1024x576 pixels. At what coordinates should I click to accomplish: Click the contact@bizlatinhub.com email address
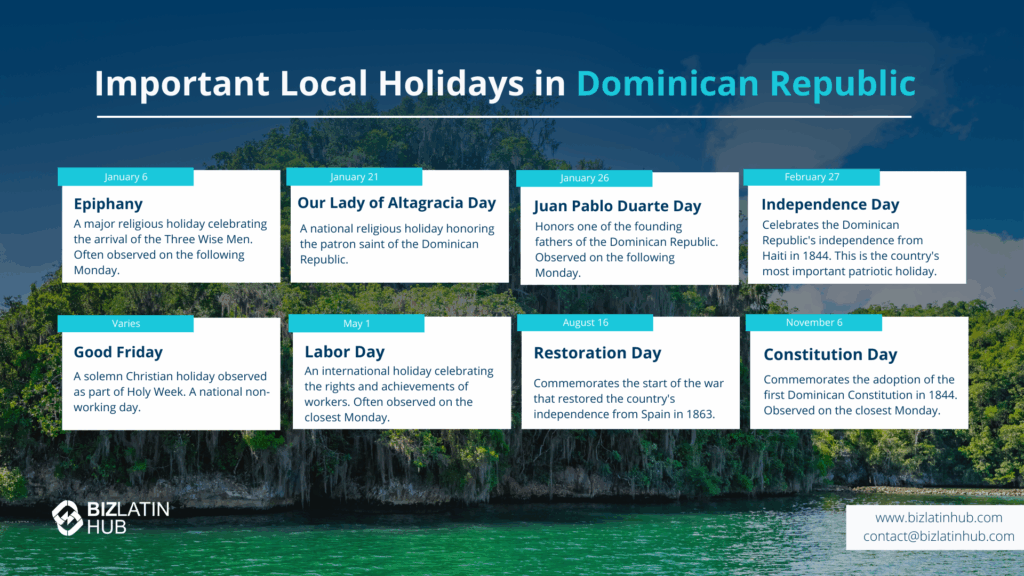click(938, 537)
